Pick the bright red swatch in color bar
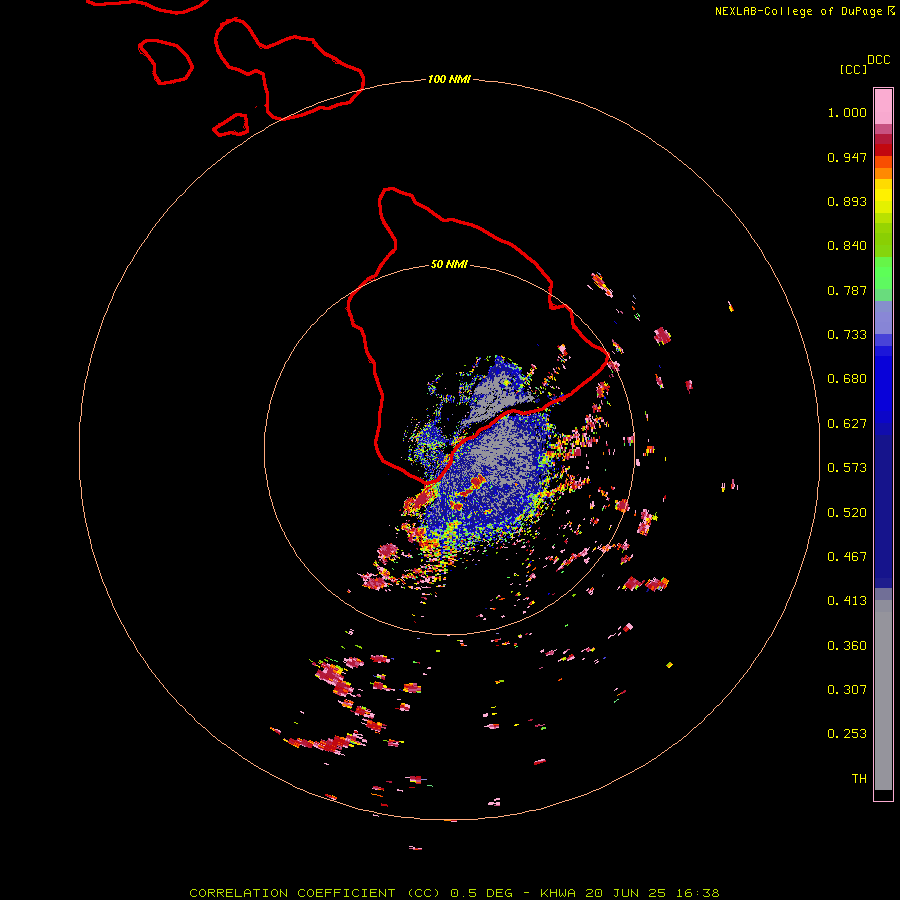This screenshot has width=900, height=900. (883, 150)
